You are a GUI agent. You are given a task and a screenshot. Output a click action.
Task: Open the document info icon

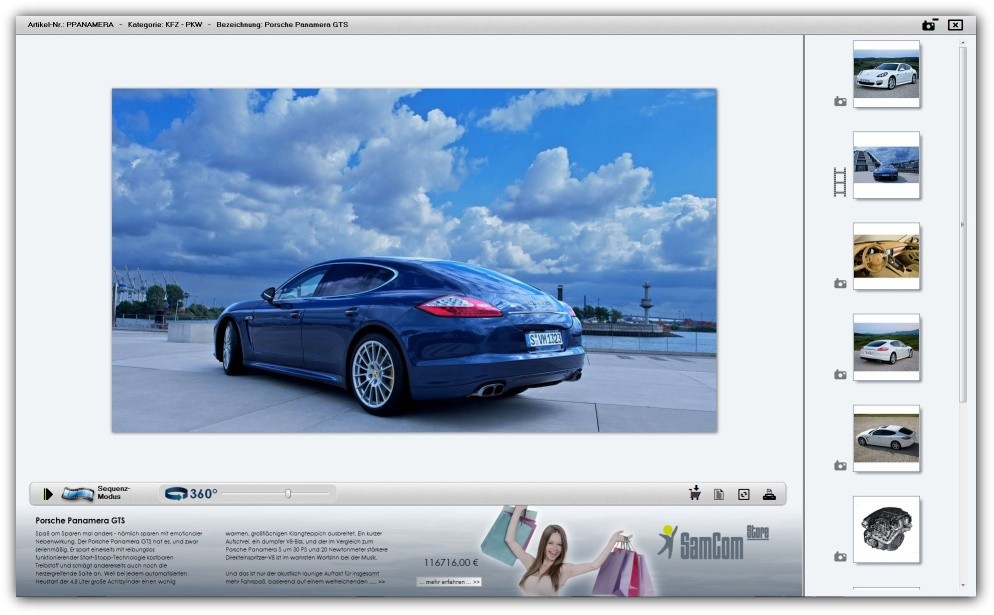[x=719, y=494]
